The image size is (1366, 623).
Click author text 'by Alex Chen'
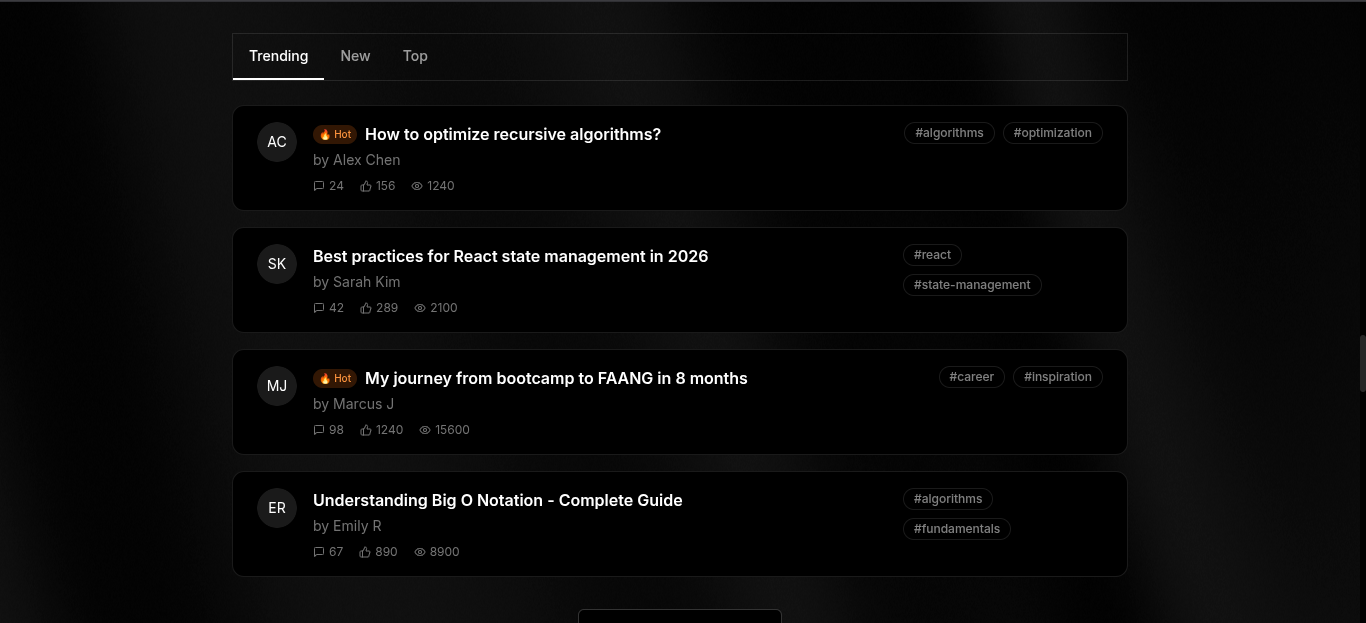[356, 160]
